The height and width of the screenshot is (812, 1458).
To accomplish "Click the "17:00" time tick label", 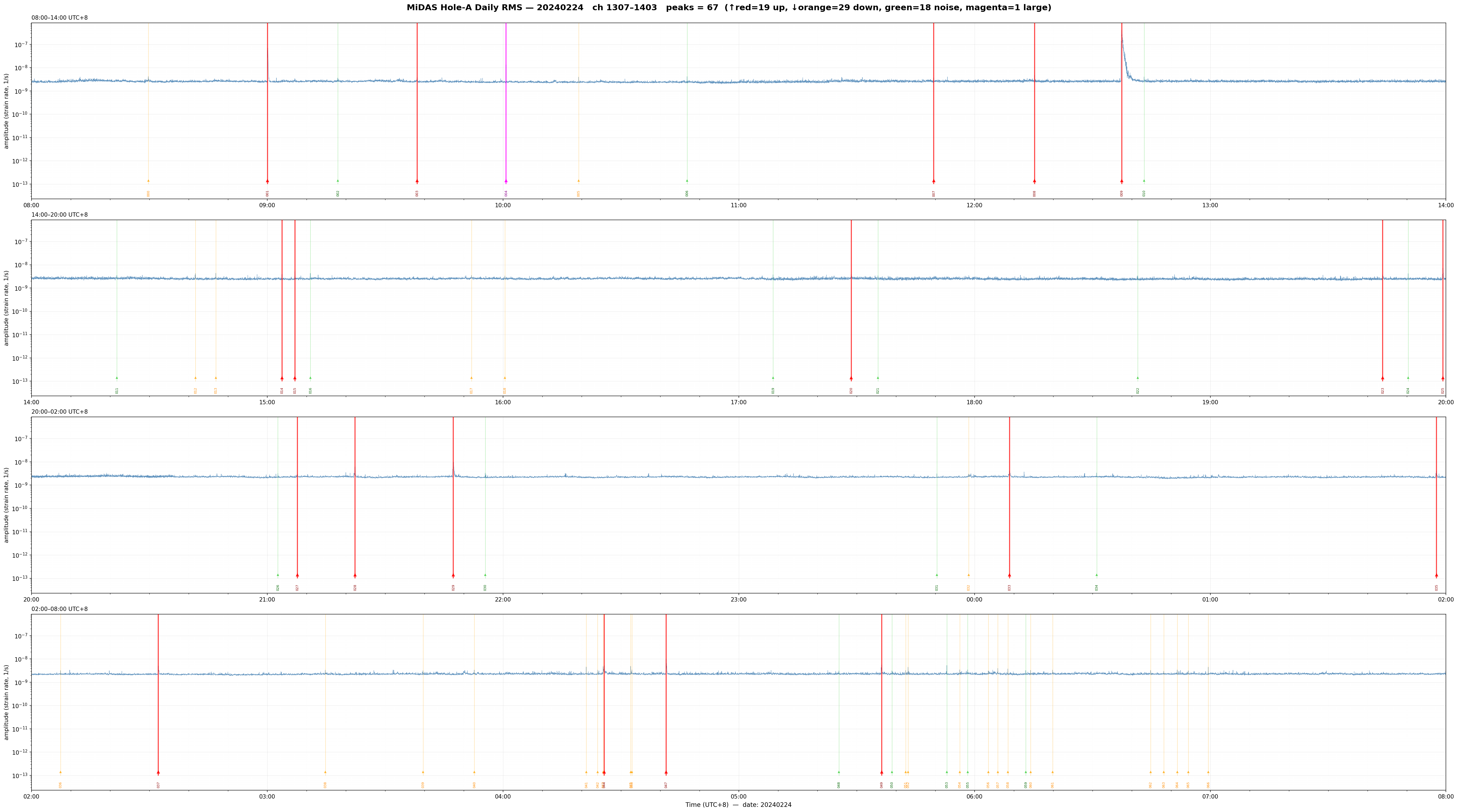I will [739, 402].
